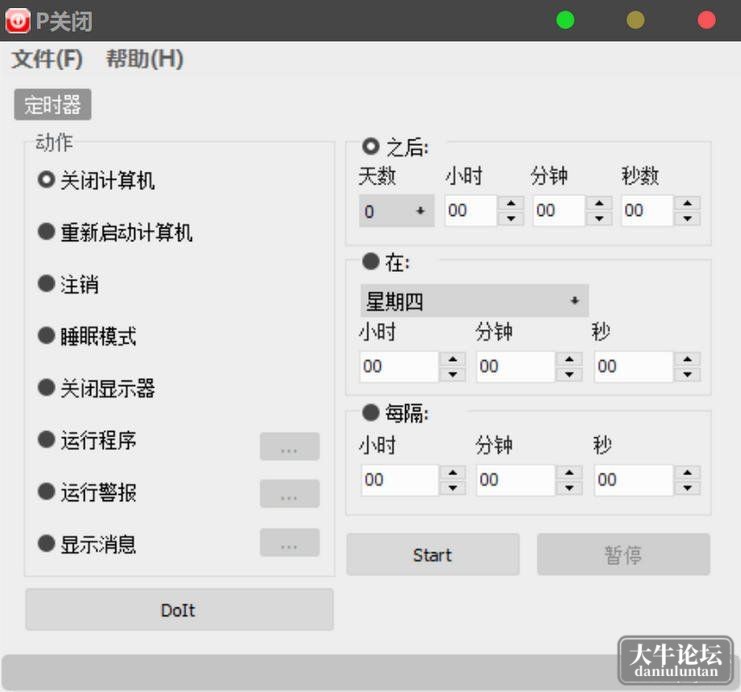Image resolution: width=741 pixels, height=692 pixels.
Task: Click the red circle close button
Action: tap(707, 20)
